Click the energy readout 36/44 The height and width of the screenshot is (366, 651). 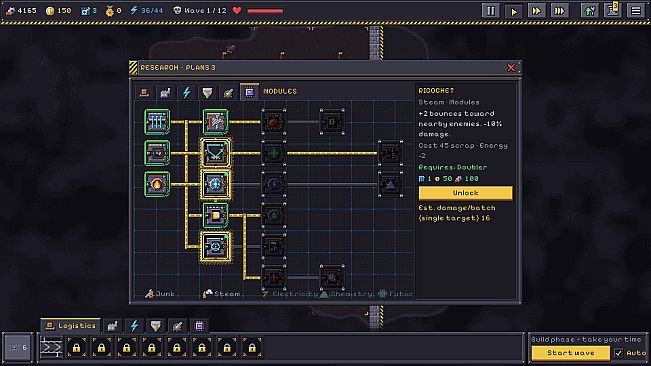[x=147, y=10]
